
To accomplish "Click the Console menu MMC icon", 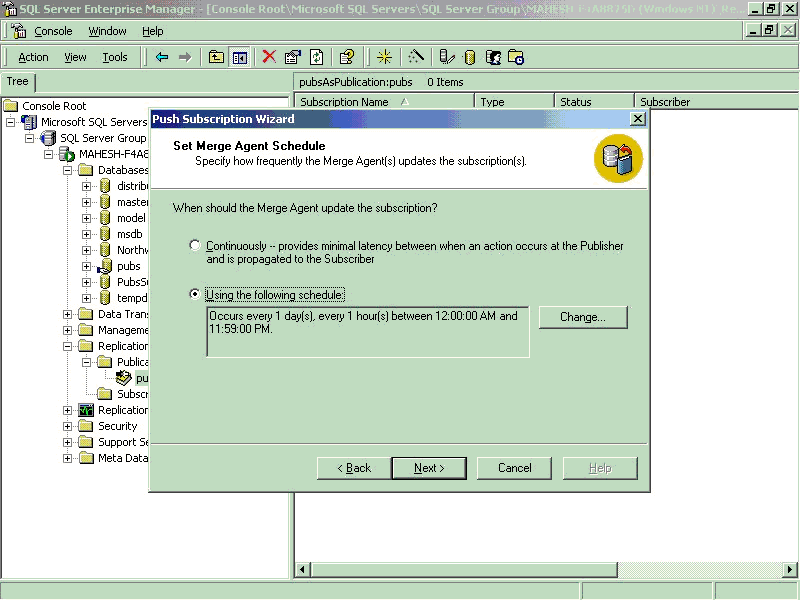I will (x=19, y=31).
